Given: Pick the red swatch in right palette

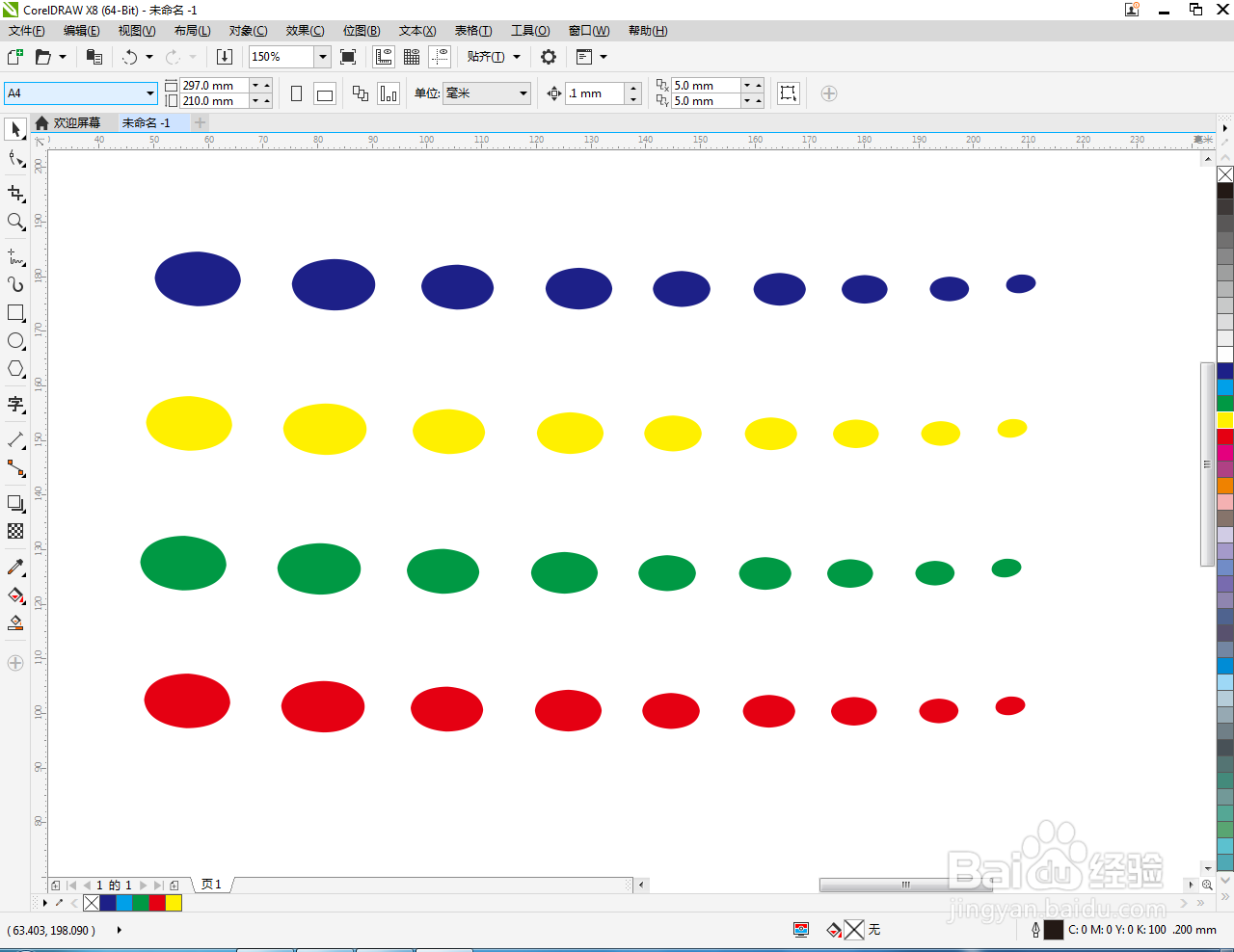Looking at the screenshot, I should pyautogui.click(x=1225, y=436).
